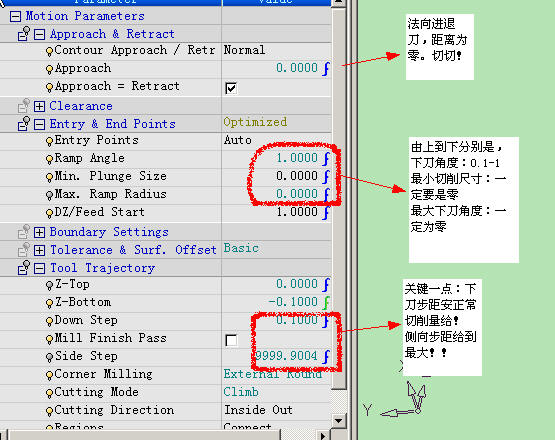This screenshot has width=555, height=440.
Task: Click the Clearance group icon
Action: (24, 105)
